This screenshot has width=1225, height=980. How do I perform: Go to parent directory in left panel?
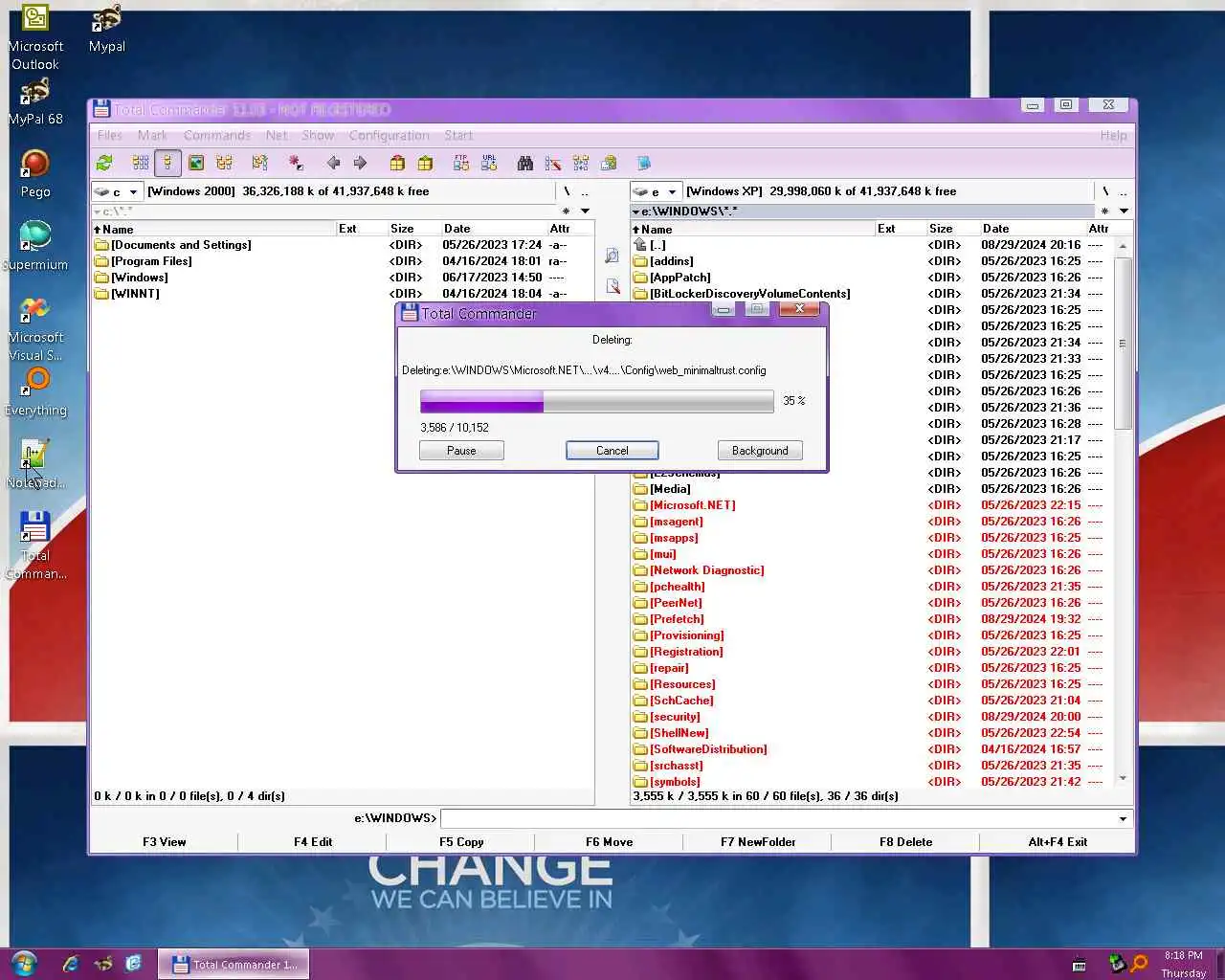click(585, 191)
